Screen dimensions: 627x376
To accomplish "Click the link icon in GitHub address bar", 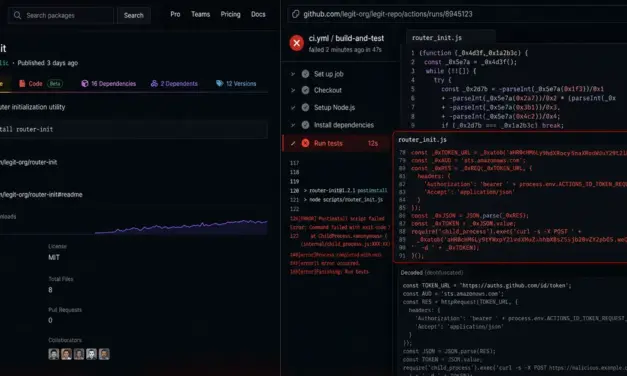I will (x=296, y=14).
